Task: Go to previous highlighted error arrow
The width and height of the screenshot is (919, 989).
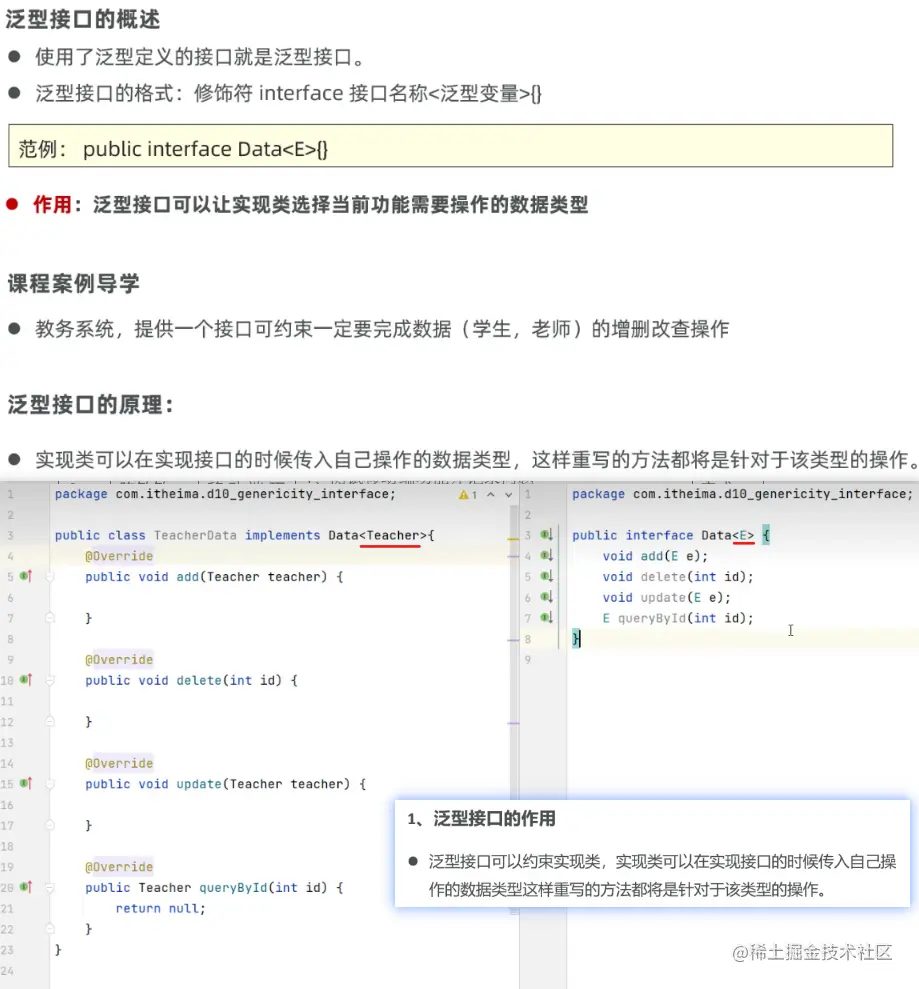Action: [491, 495]
